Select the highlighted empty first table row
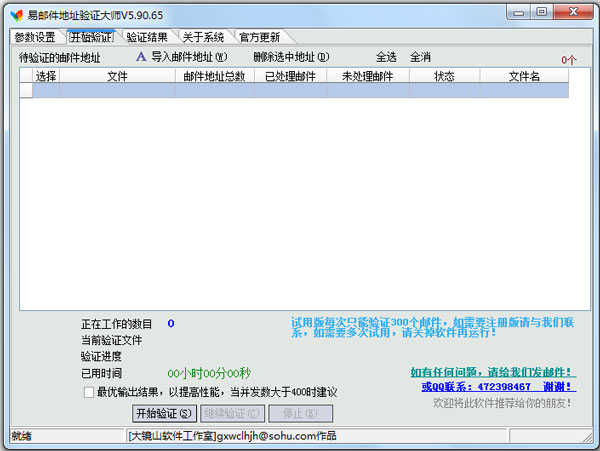 pyautogui.click(x=294, y=91)
